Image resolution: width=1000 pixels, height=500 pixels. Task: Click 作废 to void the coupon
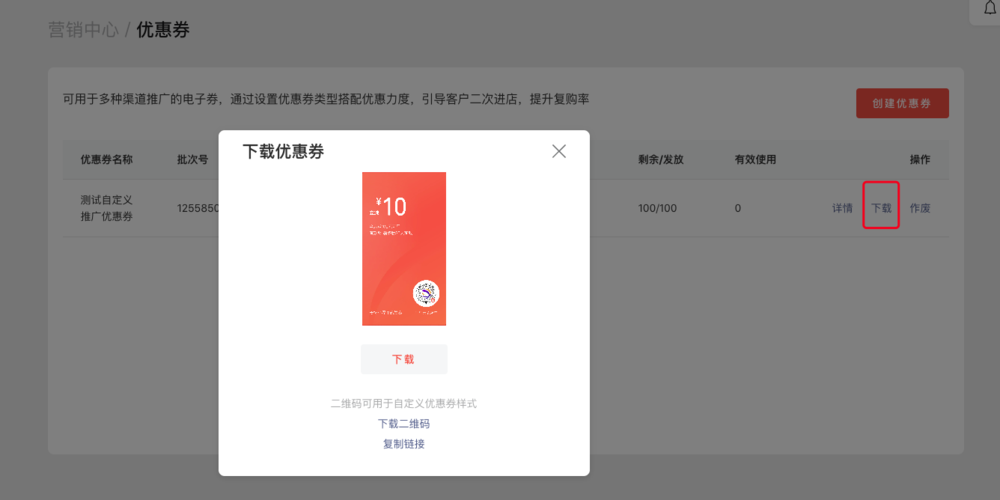tap(920, 209)
